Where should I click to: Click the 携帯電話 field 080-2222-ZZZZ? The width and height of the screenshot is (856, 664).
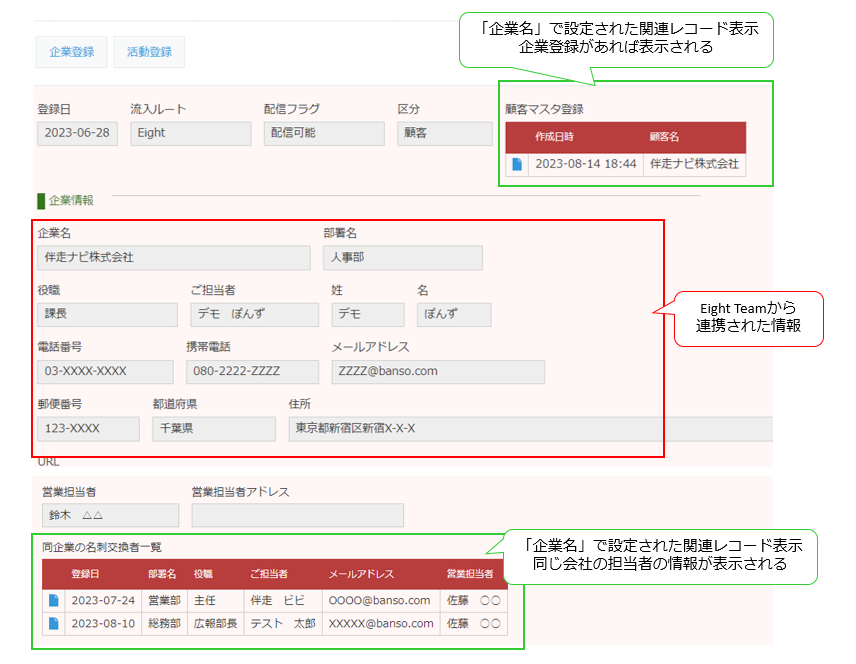tap(252, 372)
